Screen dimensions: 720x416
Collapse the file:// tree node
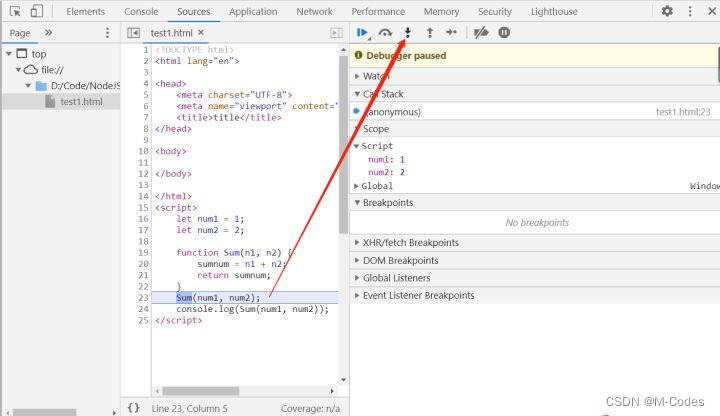(18, 70)
